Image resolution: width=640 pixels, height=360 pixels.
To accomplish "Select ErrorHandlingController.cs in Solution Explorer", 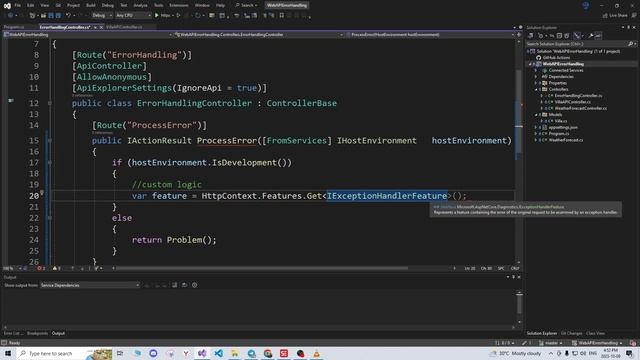I will (x=578, y=96).
